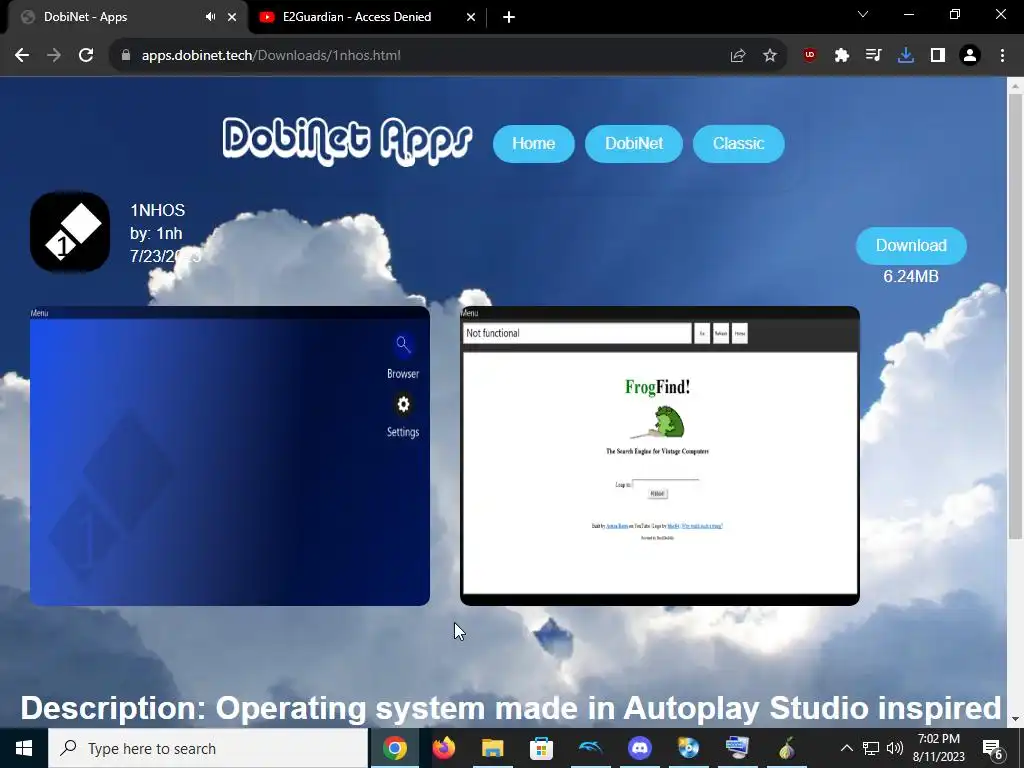Open Microsoft Store from taskbar
This screenshot has width=1024, height=768.
541,748
